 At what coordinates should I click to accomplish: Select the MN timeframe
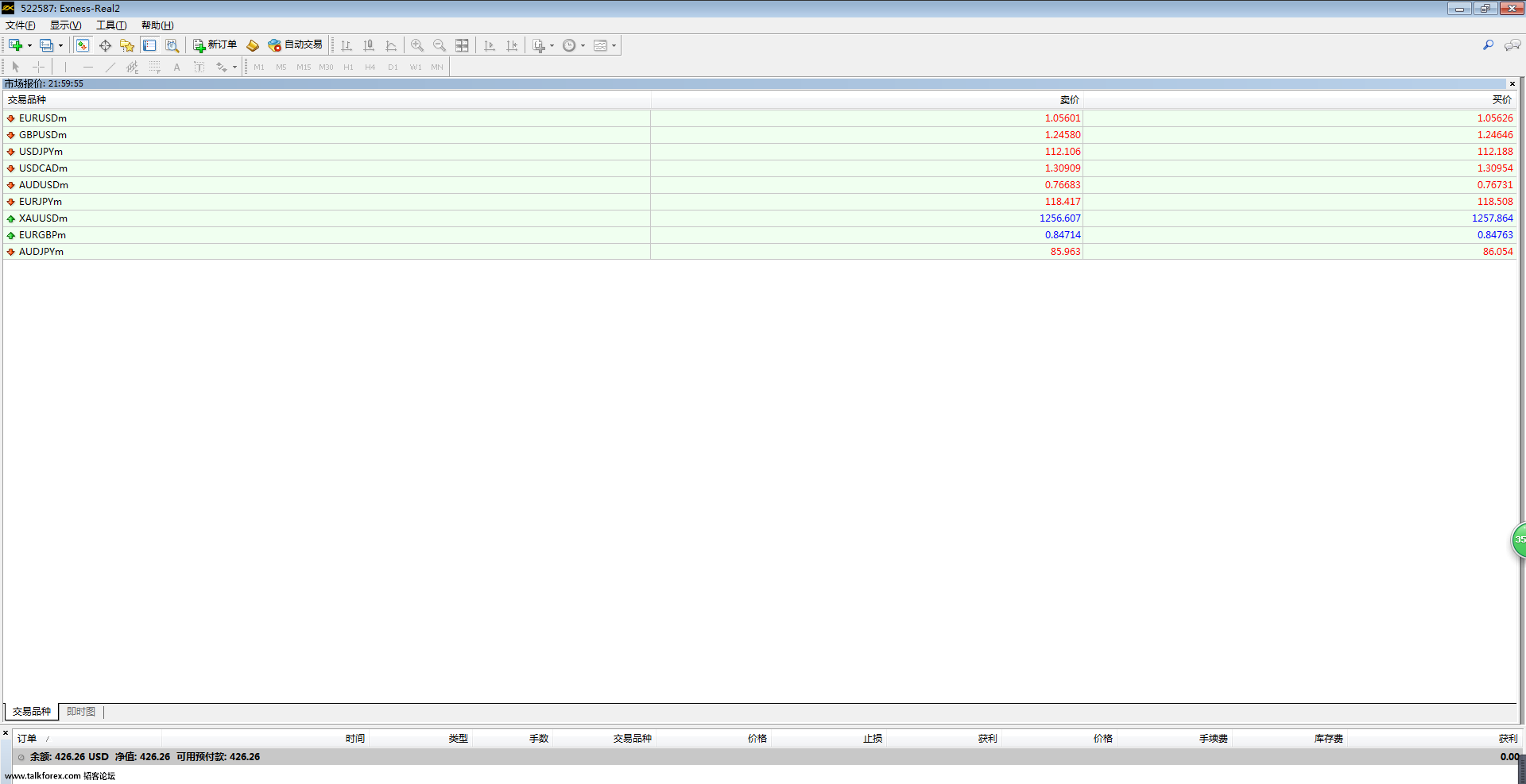tap(437, 67)
